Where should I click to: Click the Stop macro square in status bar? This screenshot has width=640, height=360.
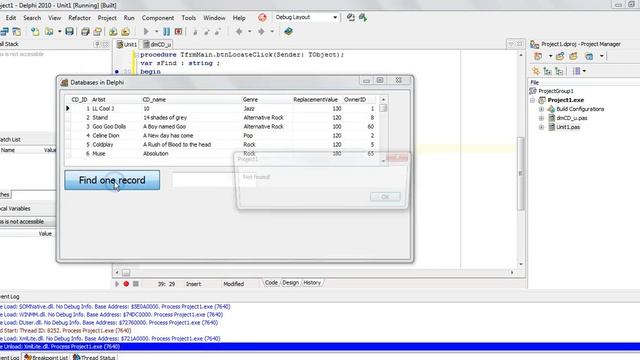tap(136, 284)
